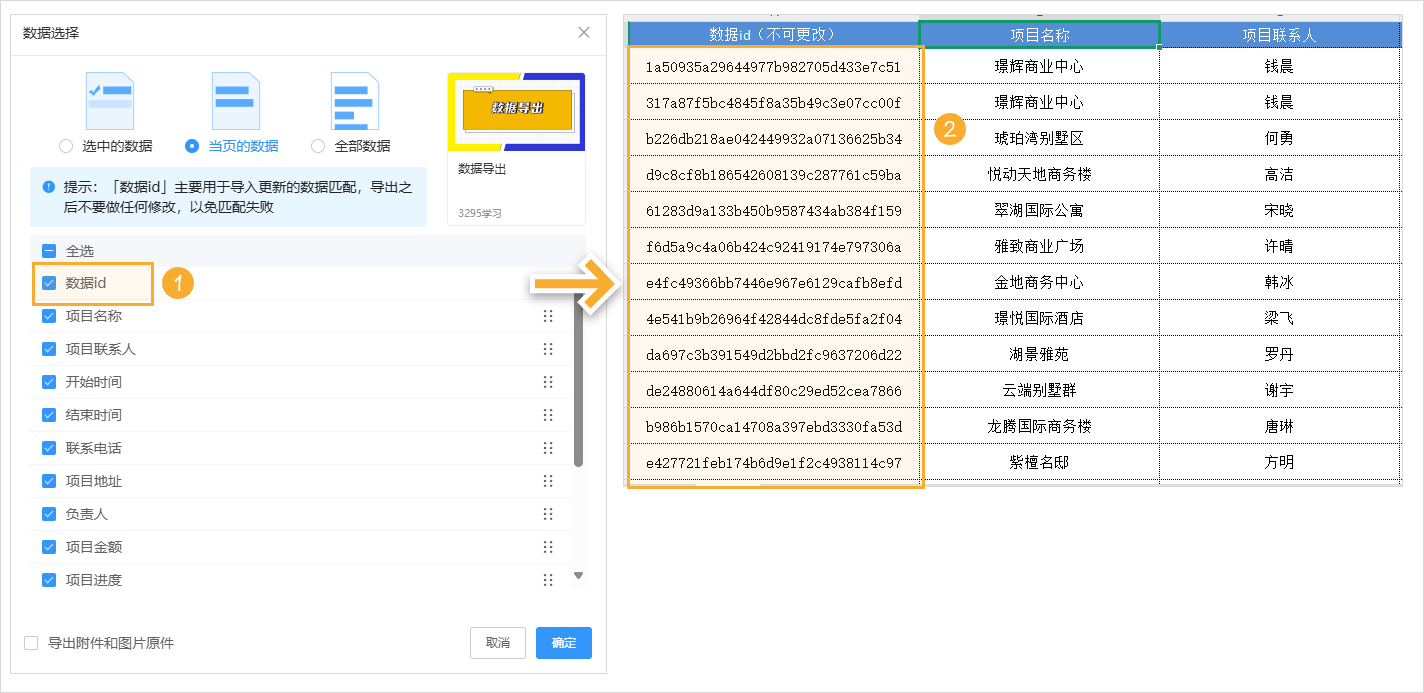This screenshot has height=693, width=1424.
Task: Click the drag handle beside 联系电话
Action: click(548, 448)
